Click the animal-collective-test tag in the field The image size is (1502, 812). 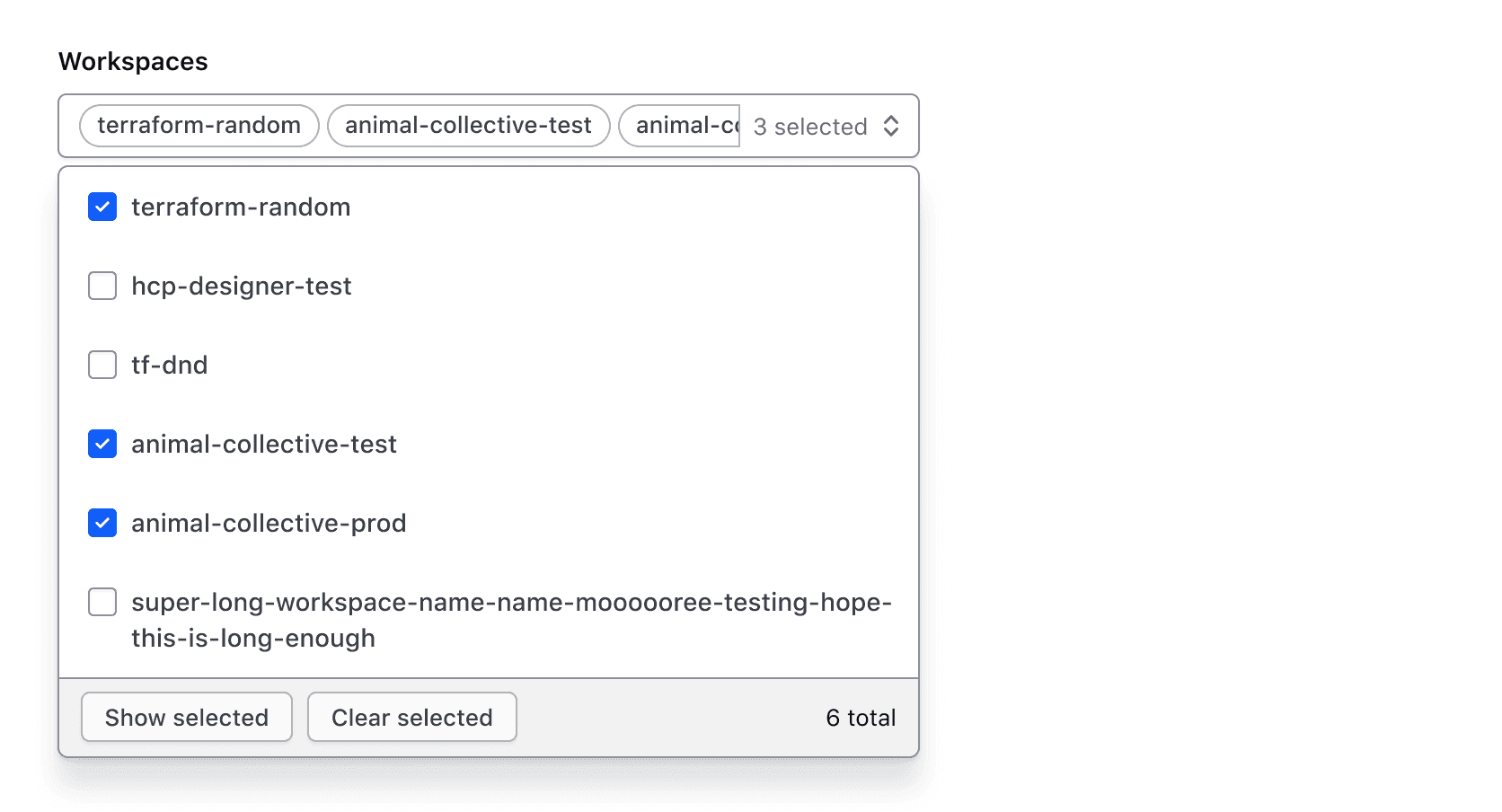pos(468,125)
